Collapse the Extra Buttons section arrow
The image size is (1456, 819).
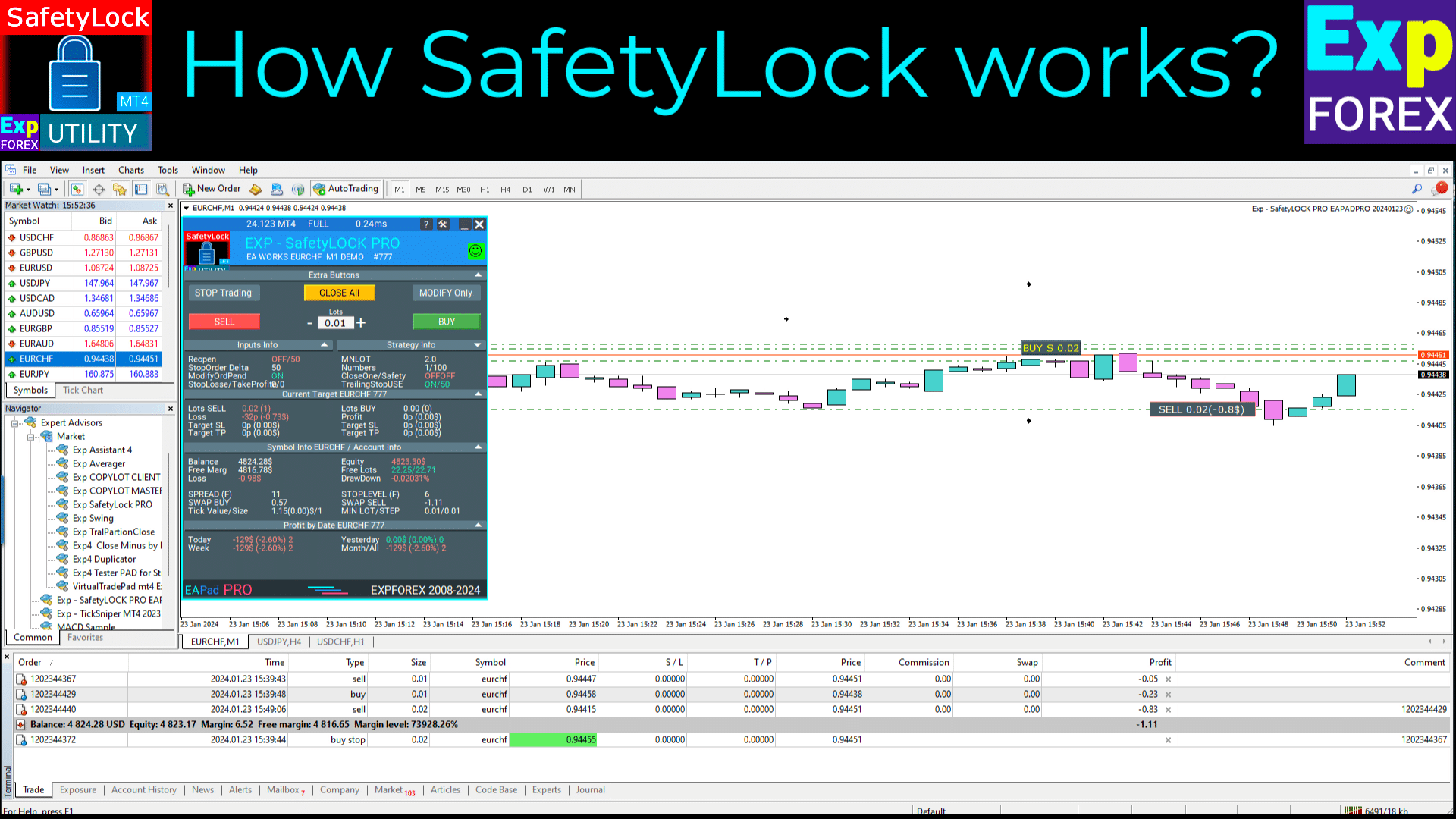478,275
